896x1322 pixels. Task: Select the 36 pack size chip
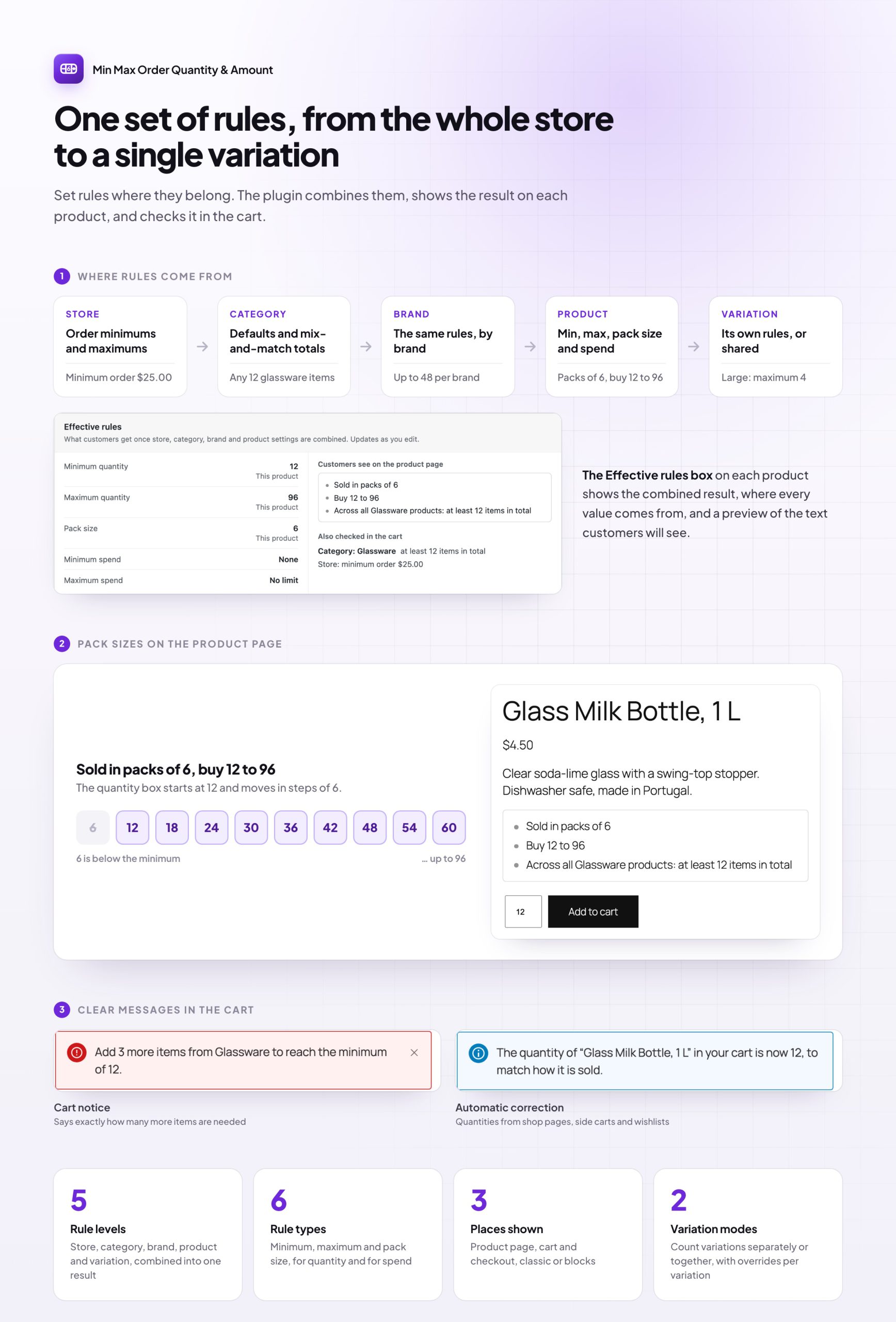coord(291,827)
